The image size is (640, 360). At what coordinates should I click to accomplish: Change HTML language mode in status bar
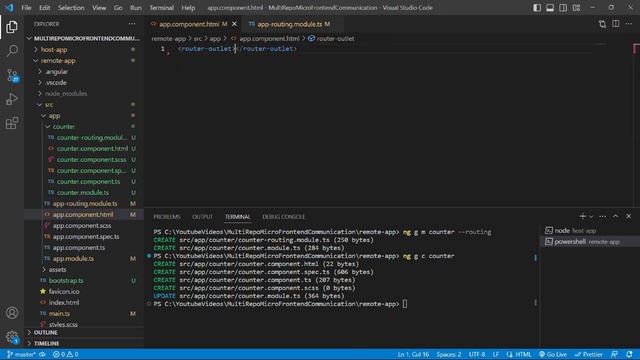tap(523, 354)
